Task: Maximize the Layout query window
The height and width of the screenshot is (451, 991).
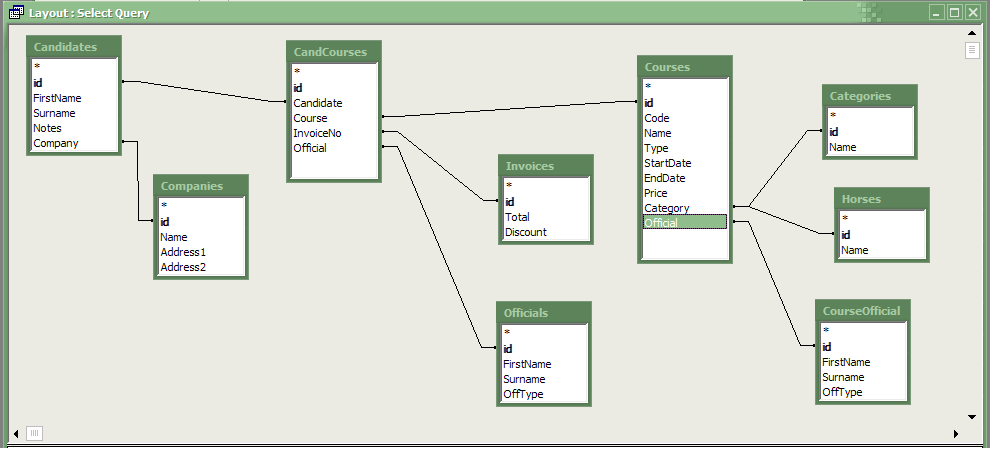Action: click(954, 12)
